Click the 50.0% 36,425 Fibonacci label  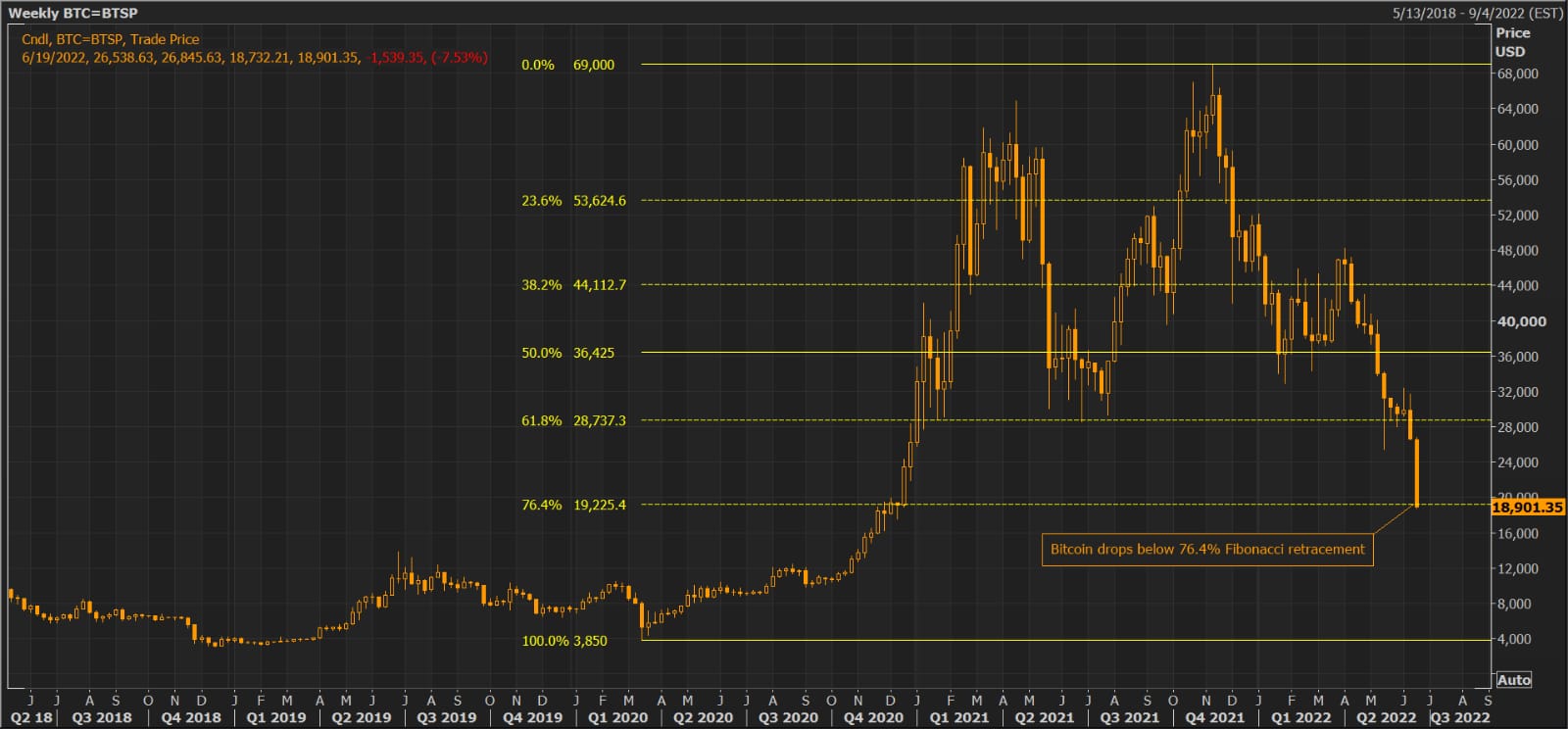[568, 353]
